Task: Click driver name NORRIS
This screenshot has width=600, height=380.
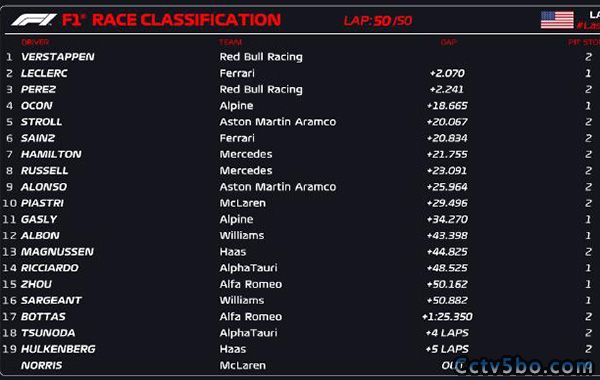Action: 41,365
